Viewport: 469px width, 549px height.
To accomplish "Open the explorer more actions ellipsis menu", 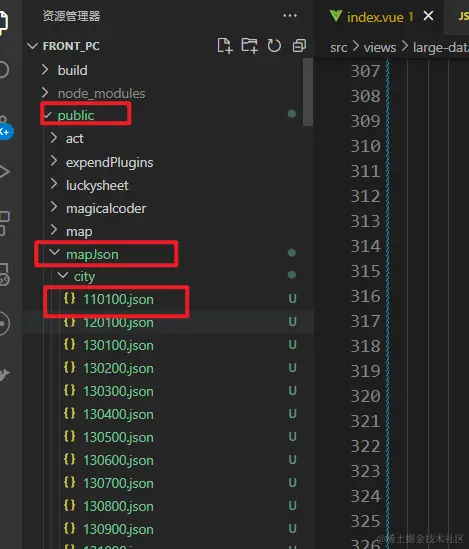I will coord(290,16).
